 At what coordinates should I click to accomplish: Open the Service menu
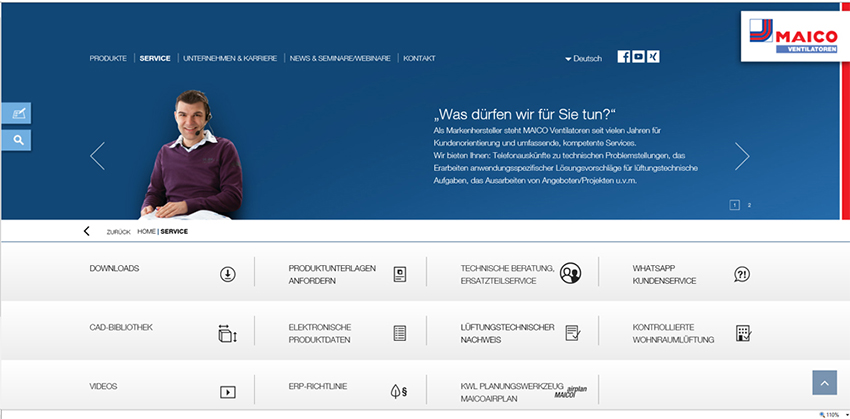pos(155,58)
